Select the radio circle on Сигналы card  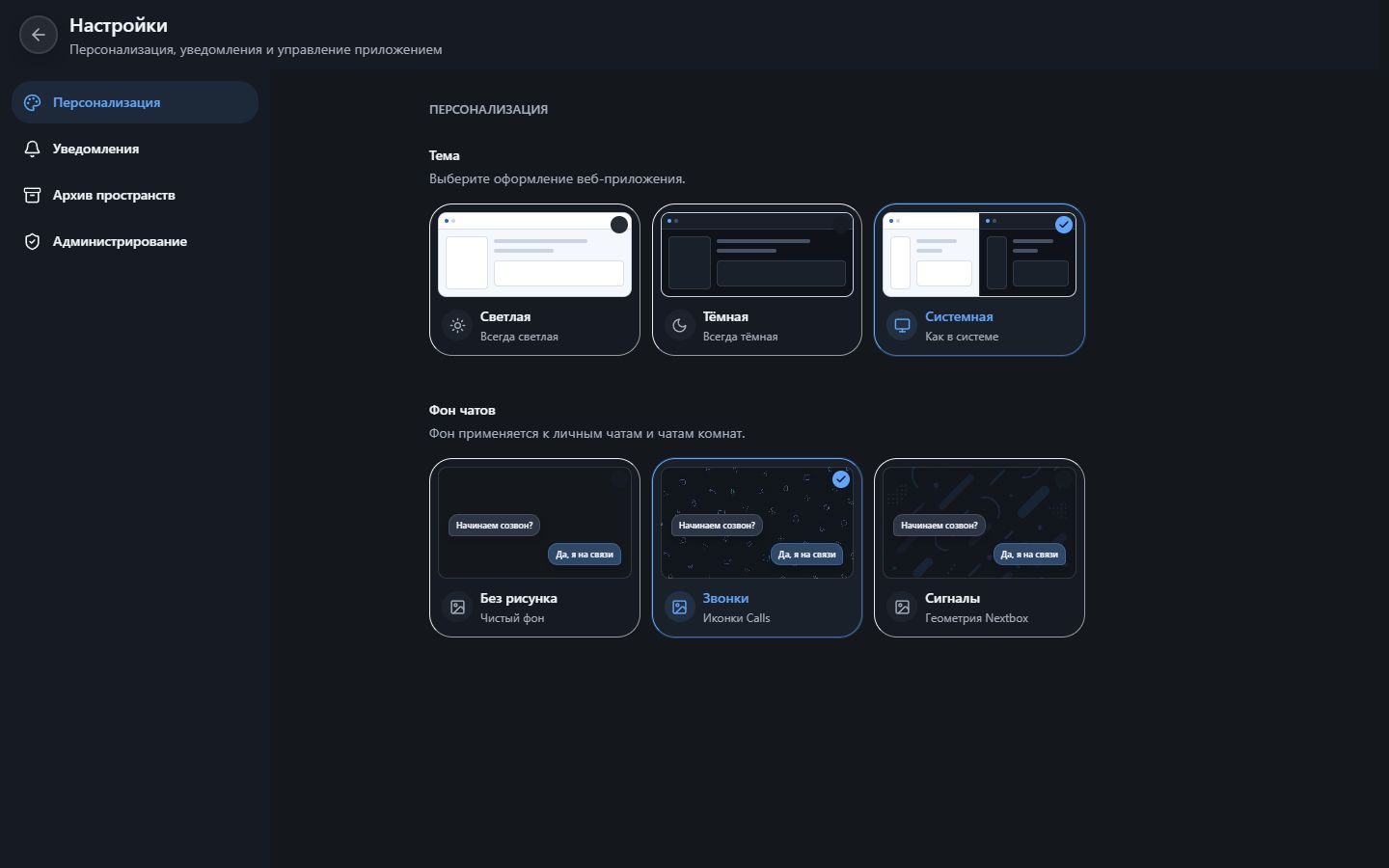(x=1064, y=479)
